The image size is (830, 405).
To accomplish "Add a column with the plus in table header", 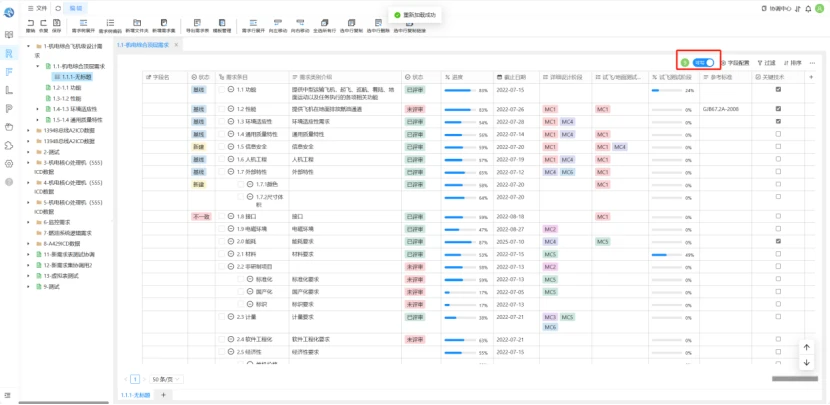I will [x=811, y=77].
